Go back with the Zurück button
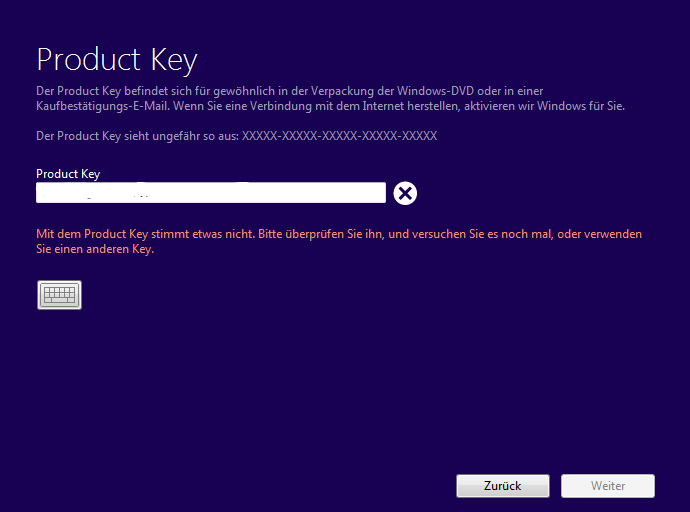The height and width of the screenshot is (512, 690). 502,486
